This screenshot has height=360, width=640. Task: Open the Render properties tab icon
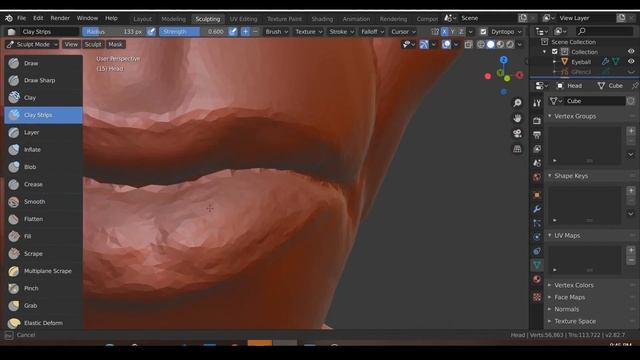coord(537,121)
